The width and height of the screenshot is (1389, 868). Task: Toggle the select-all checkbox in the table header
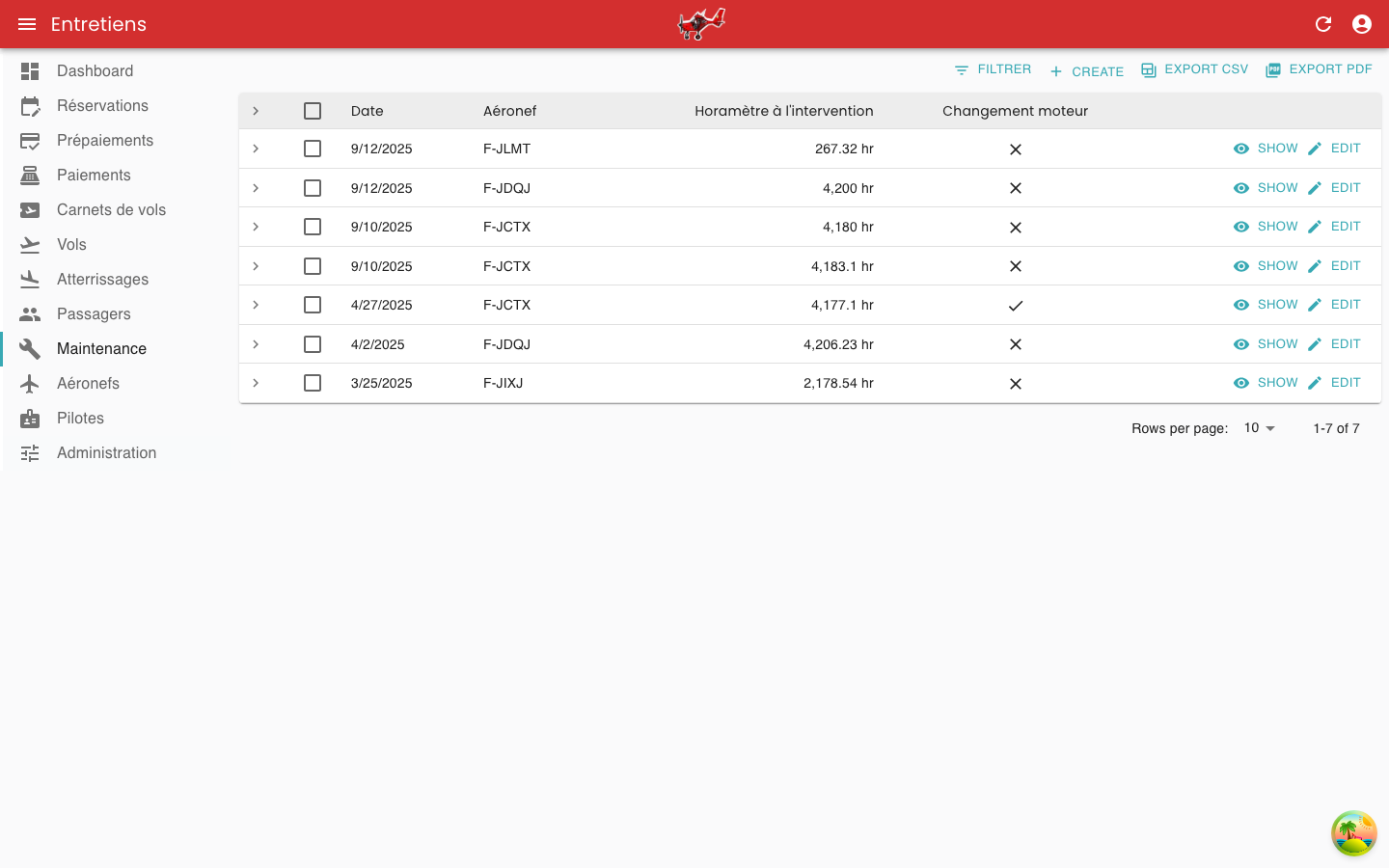coord(313,111)
